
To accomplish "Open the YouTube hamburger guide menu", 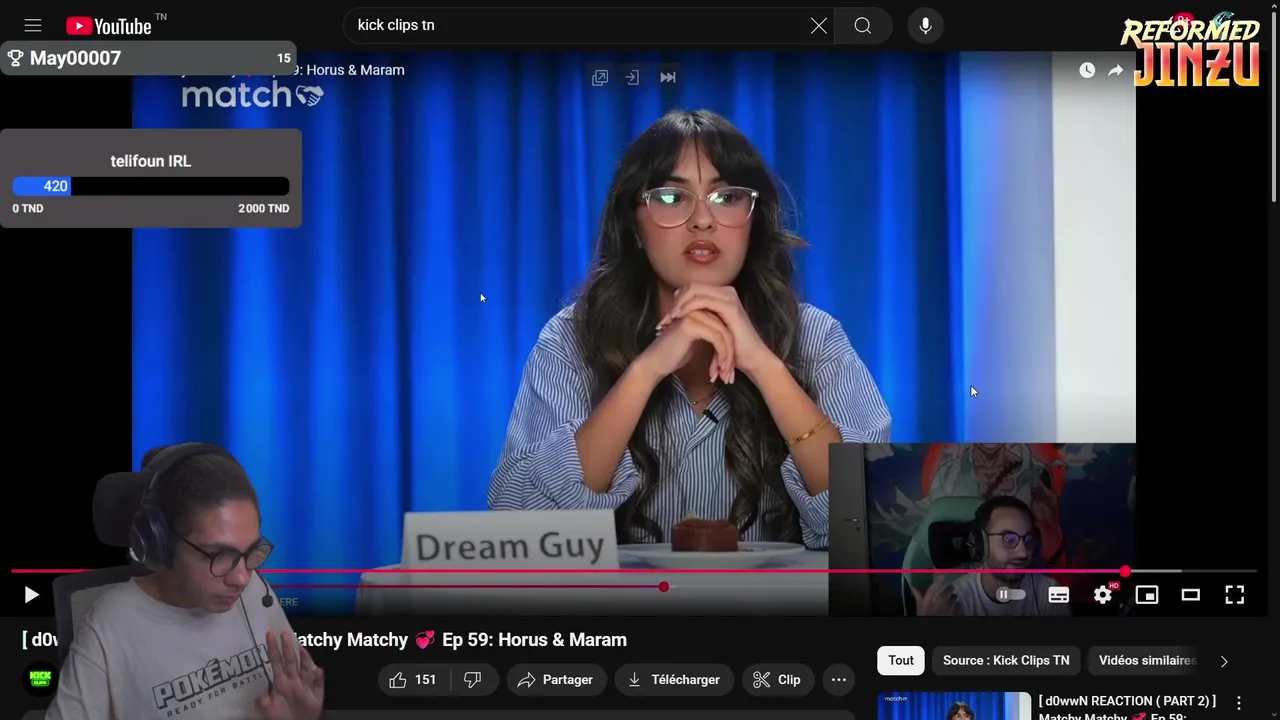I will tap(33, 26).
